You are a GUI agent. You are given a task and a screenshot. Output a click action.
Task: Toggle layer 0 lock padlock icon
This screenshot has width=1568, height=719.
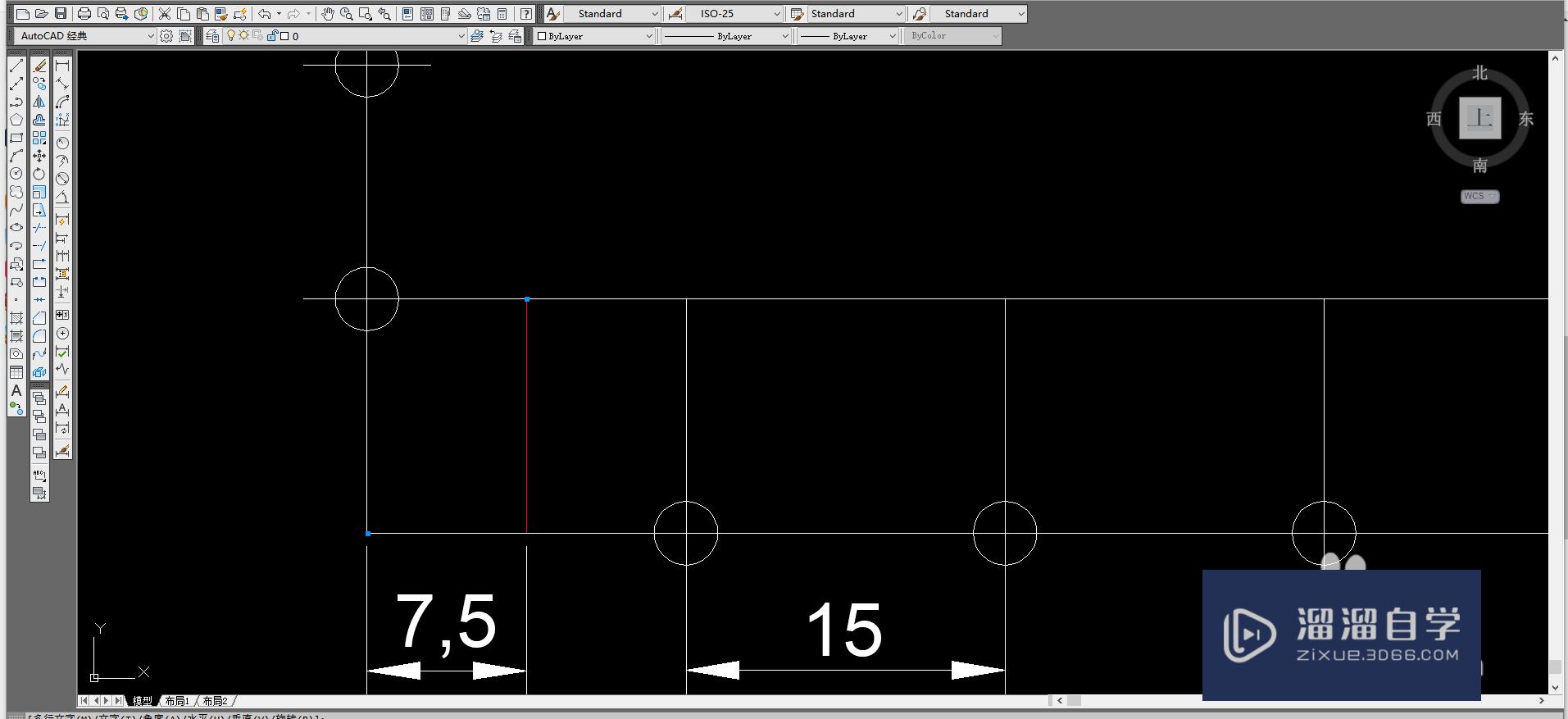coord(272,36)
